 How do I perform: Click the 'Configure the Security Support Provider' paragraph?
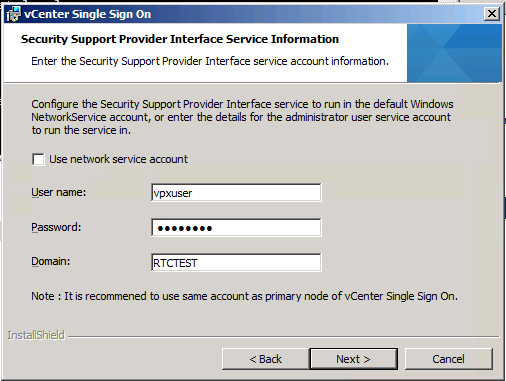click(x=242, y=117)
